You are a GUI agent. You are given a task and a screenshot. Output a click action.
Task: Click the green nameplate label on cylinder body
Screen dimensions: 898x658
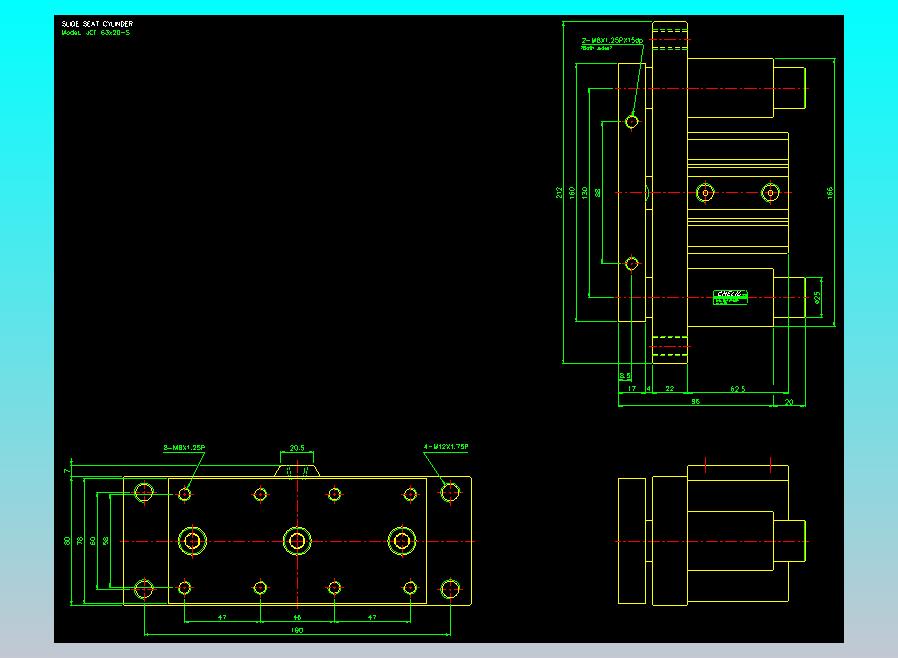(x=731, y=296)
